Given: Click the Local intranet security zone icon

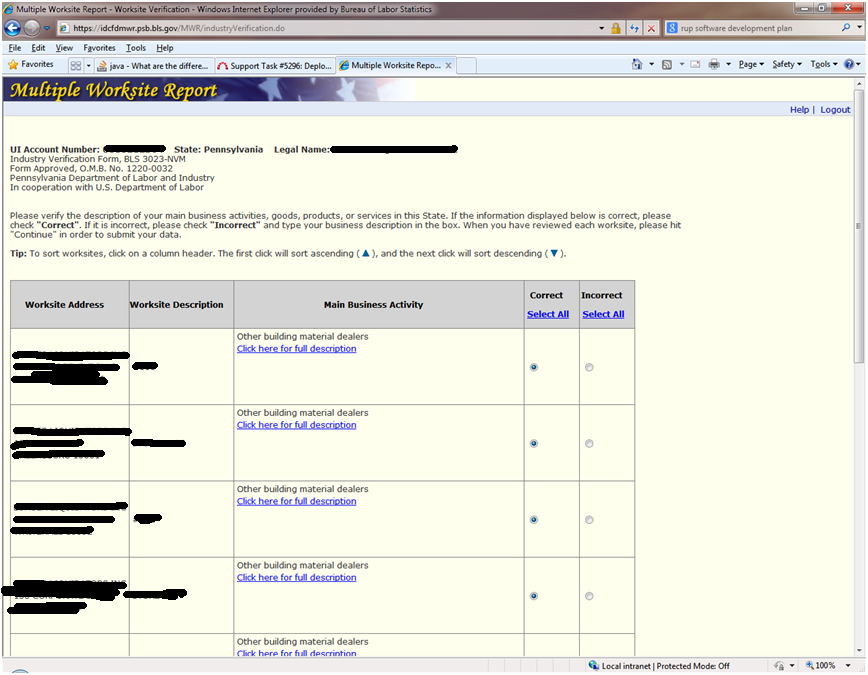Looking at the screenshot, I should tap(593, 665).
